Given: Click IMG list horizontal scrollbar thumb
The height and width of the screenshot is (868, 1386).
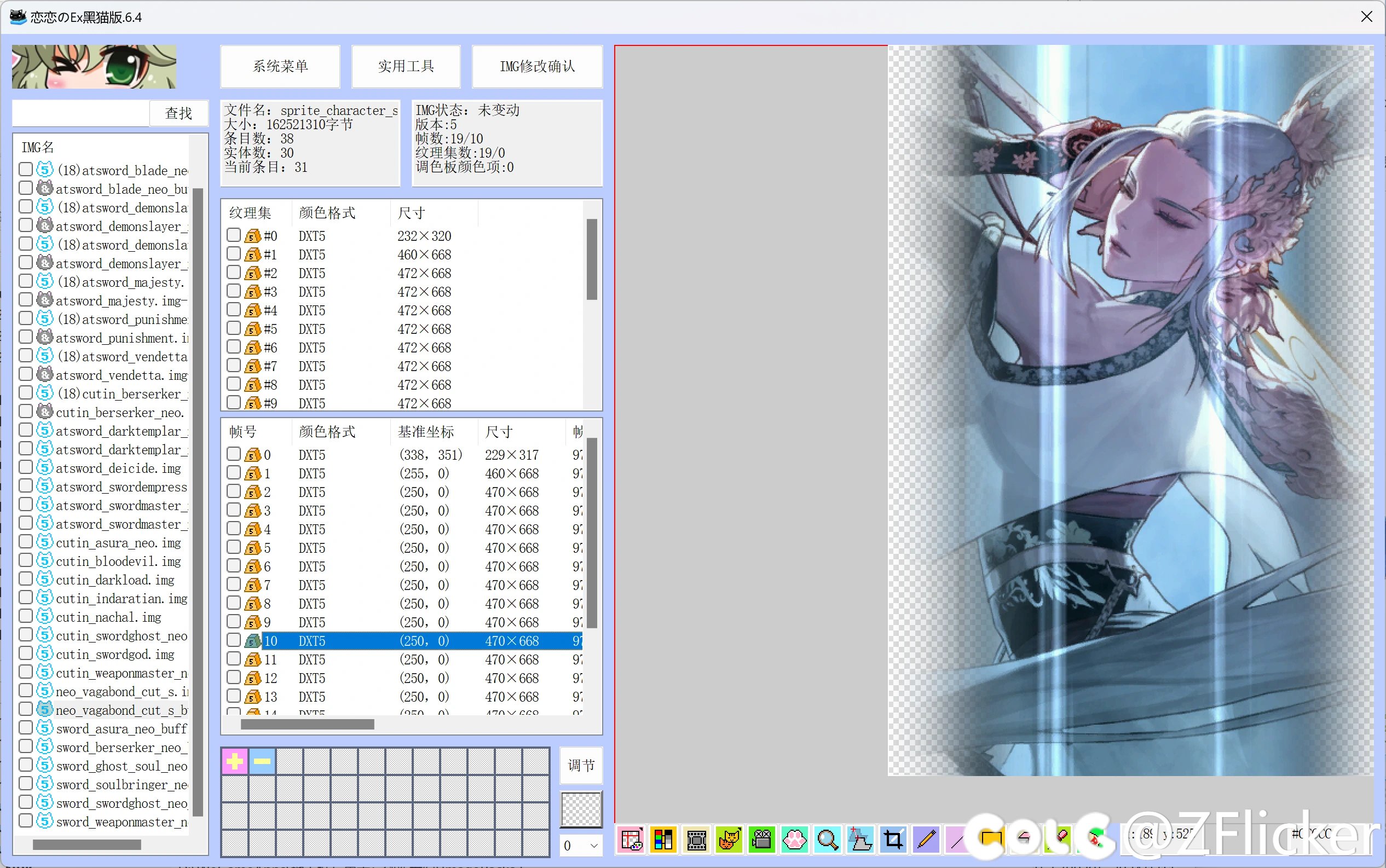Looking at the screenshot, I should (x=86, y=844).
